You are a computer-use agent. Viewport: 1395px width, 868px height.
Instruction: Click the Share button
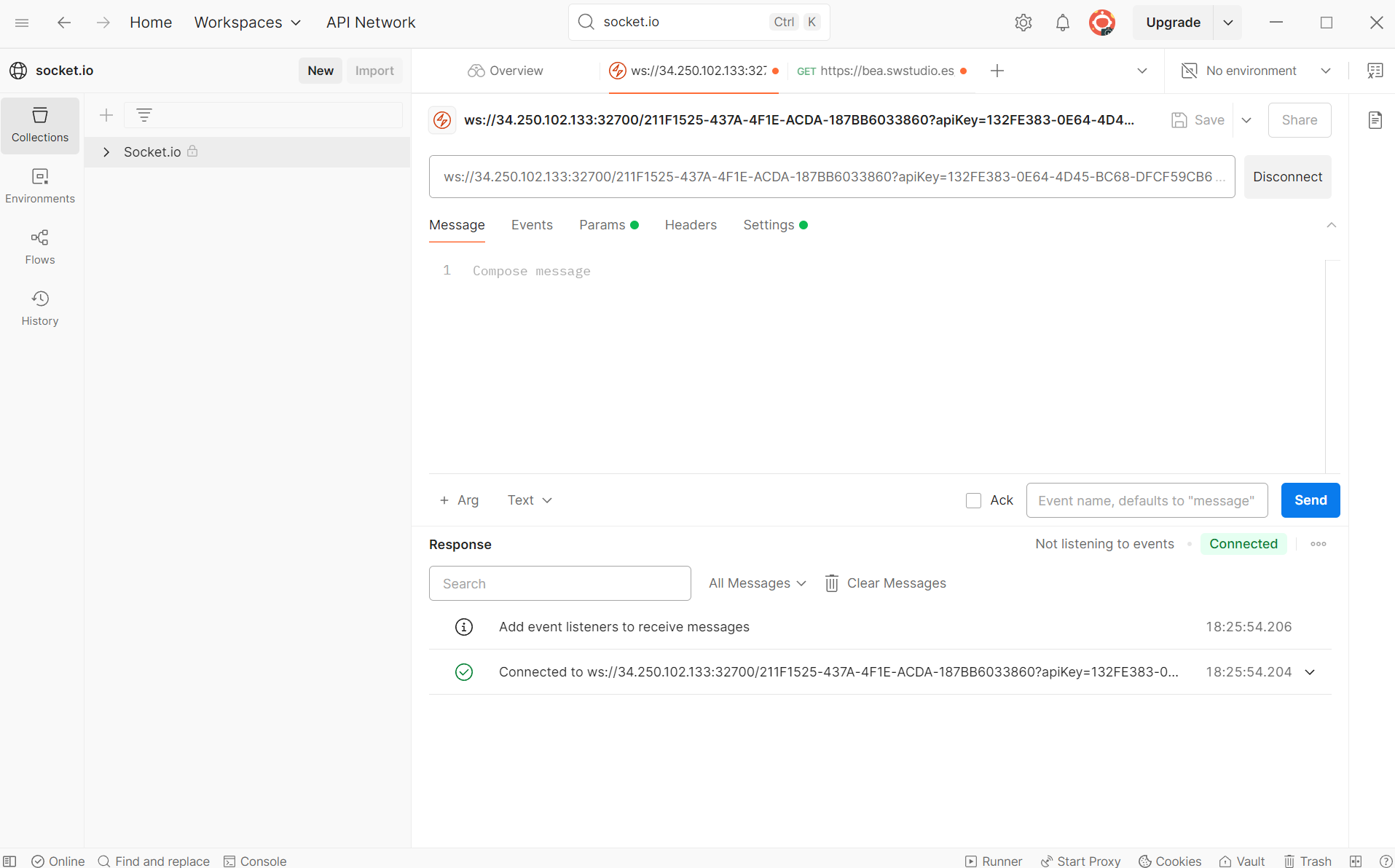coord(1300,120)
